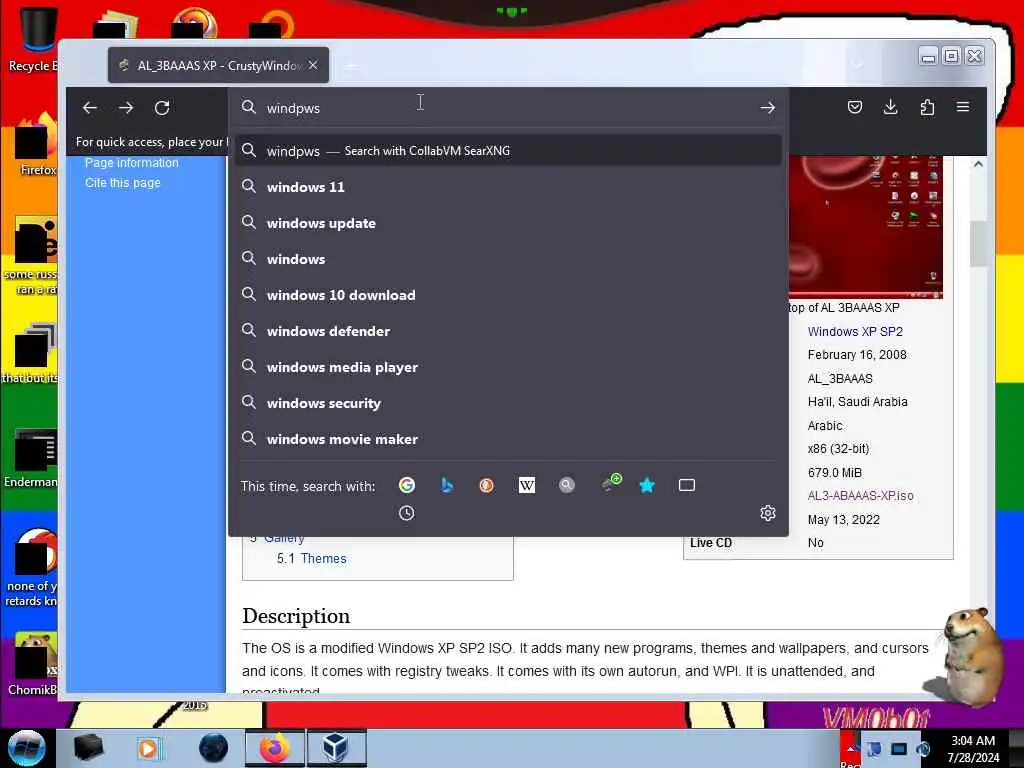The image size is (1024, 768).
Task: Choose windpws Search with CollabVM SearXNG
Action: [508, 151]
